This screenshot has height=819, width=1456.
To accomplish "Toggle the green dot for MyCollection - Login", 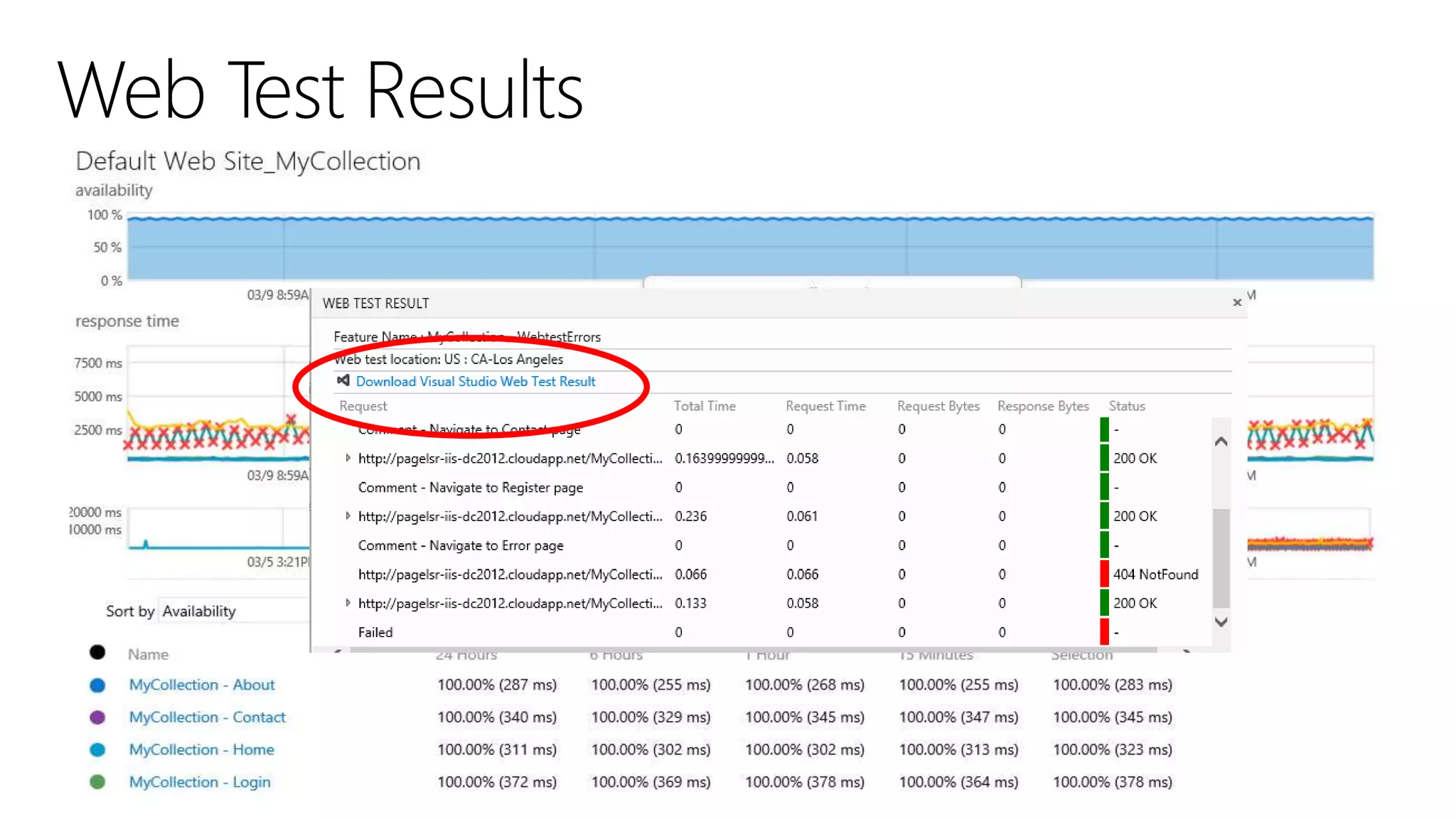I will click(97, 782).
